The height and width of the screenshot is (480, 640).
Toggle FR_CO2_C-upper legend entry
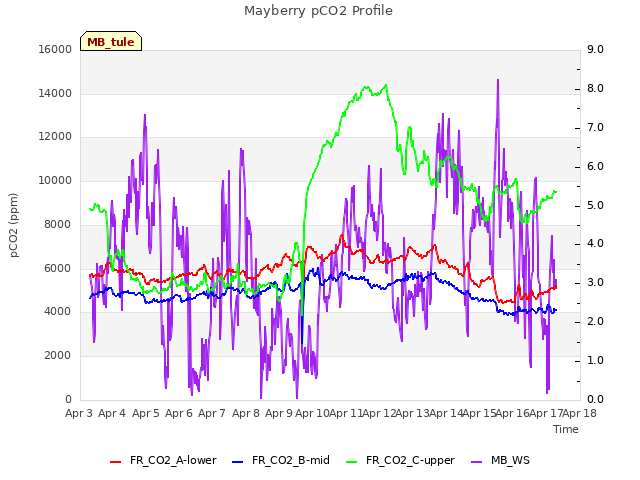tap(400, 460)
